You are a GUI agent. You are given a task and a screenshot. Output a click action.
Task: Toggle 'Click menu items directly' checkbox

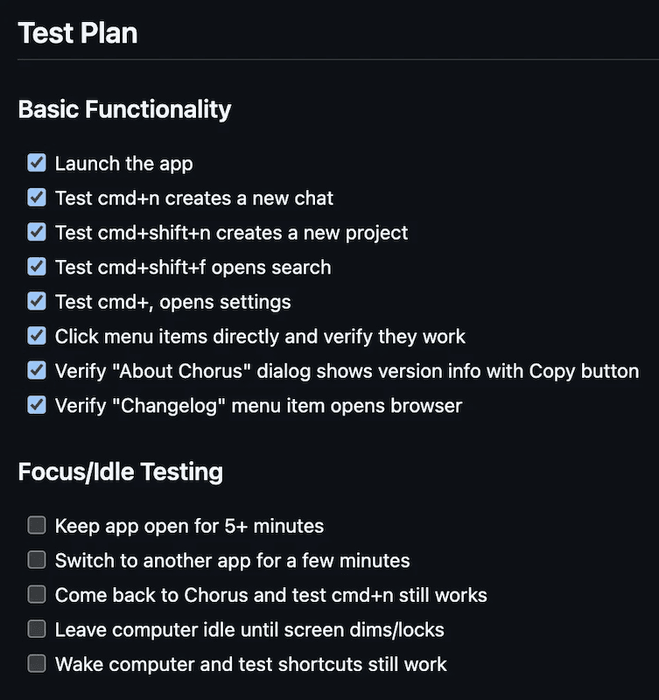[x=37, y=336]
